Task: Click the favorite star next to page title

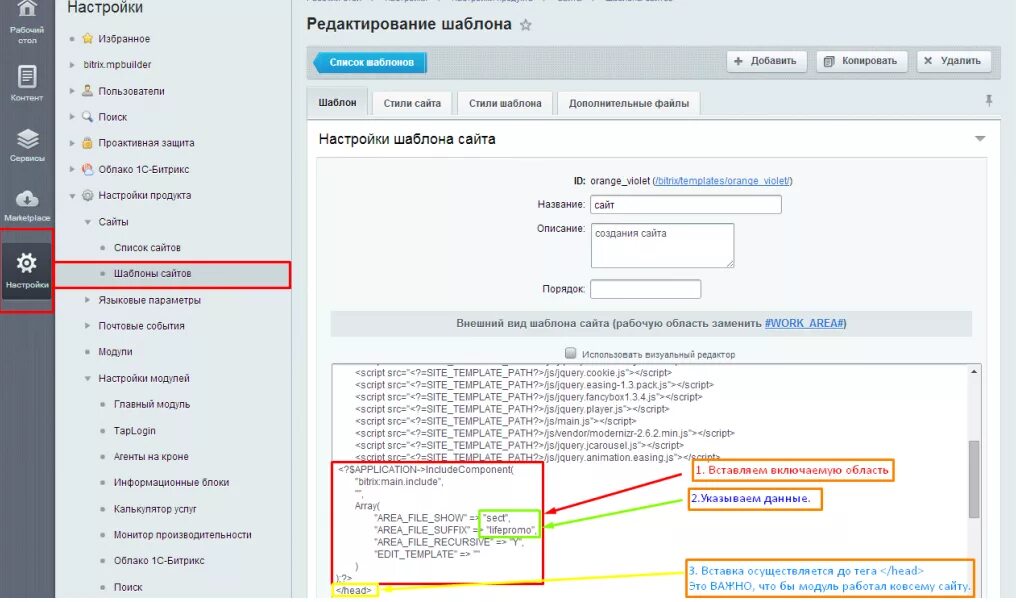Action: [x=525, y=25]
